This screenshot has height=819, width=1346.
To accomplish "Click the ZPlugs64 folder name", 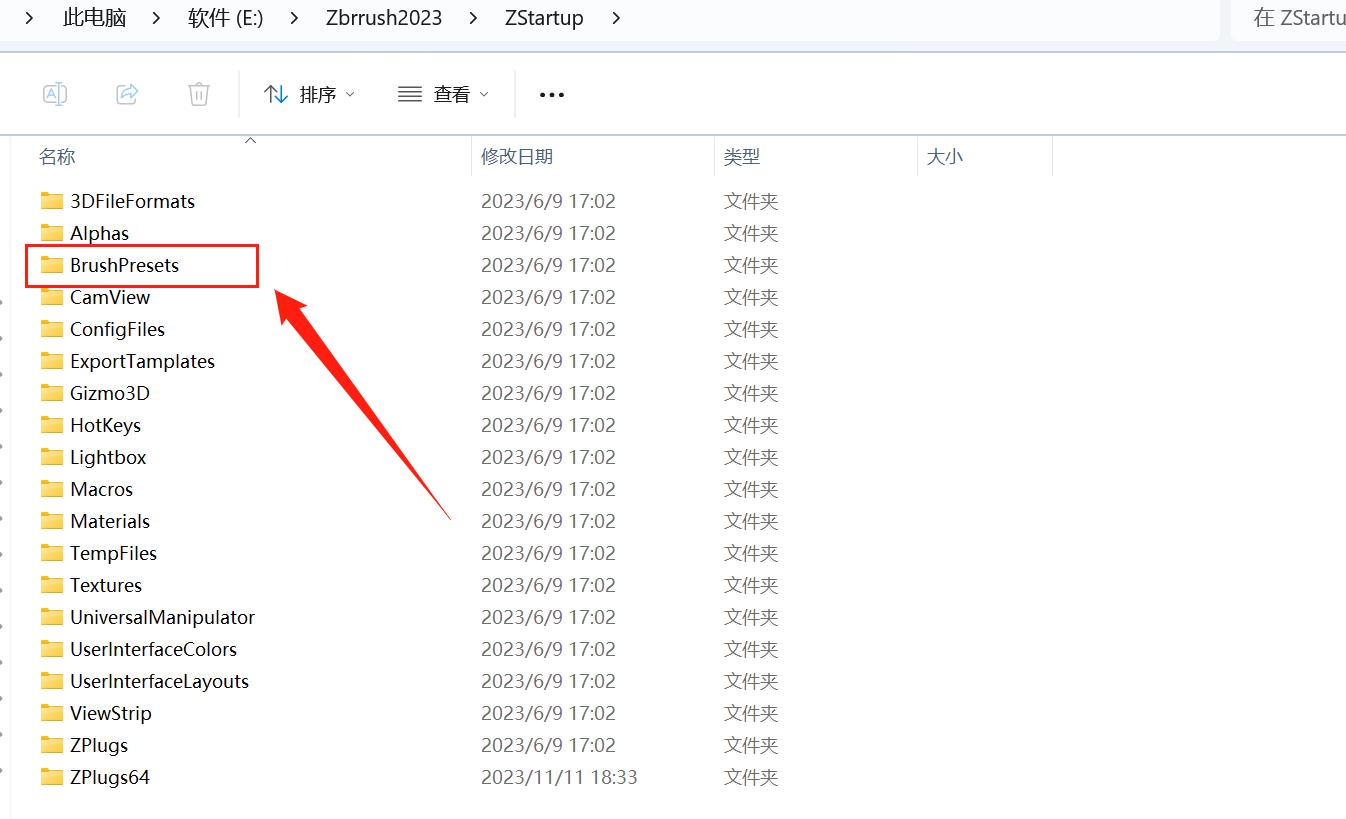I will point(110,777).
